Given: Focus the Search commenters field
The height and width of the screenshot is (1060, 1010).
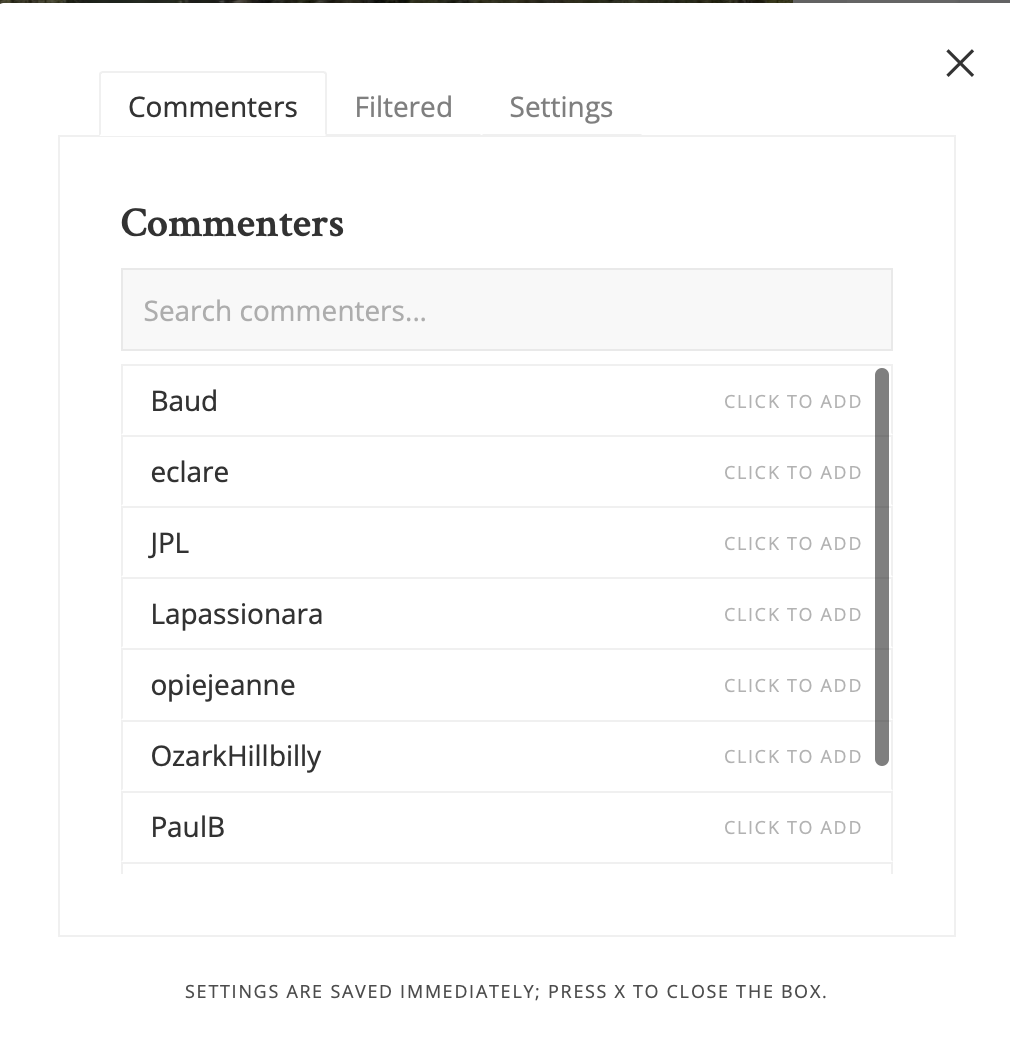Looking at the screenshot, I should pyautogui.click(x=507, y=310).
